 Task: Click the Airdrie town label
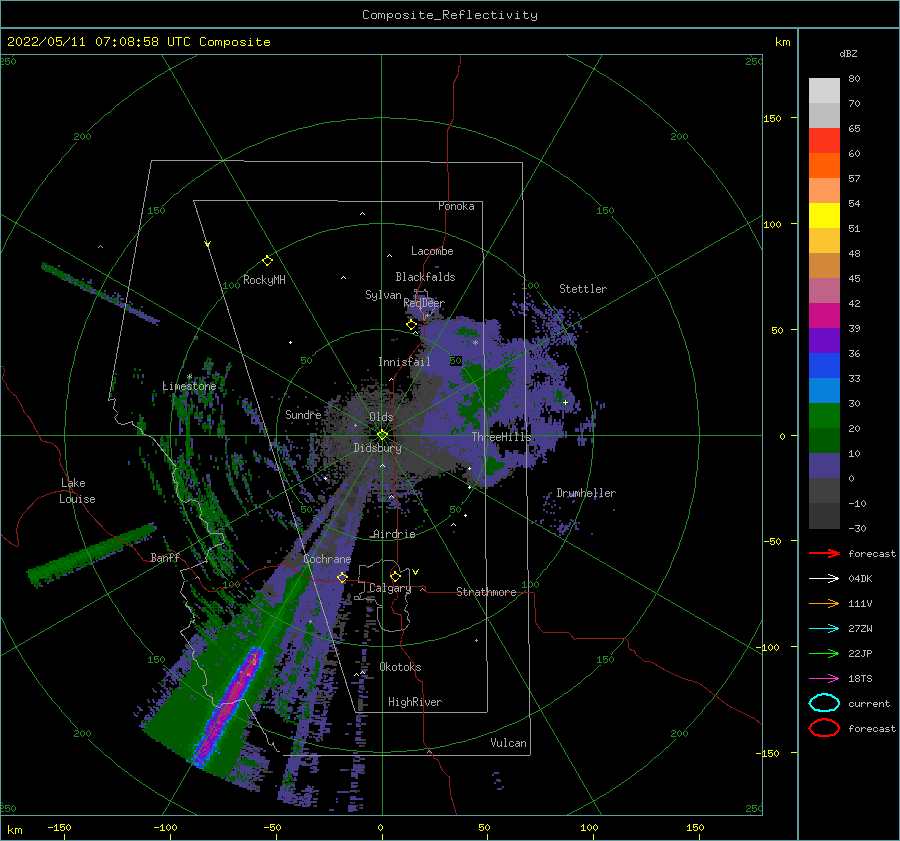394,534
